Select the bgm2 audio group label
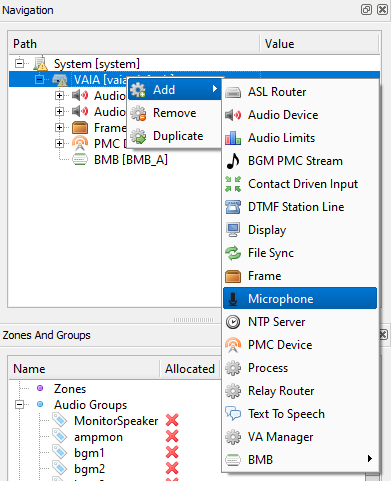Viewport: 391px width, 481px height. [x=89, y=469]
